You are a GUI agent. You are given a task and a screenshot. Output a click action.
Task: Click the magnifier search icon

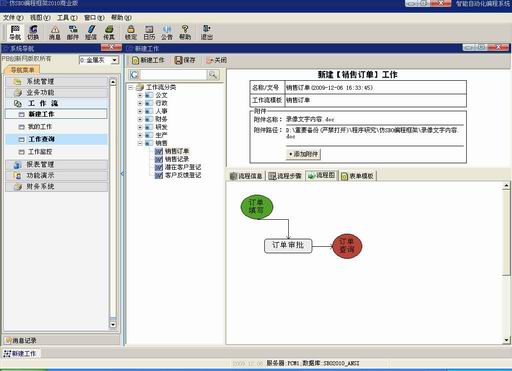click(213, 75)
